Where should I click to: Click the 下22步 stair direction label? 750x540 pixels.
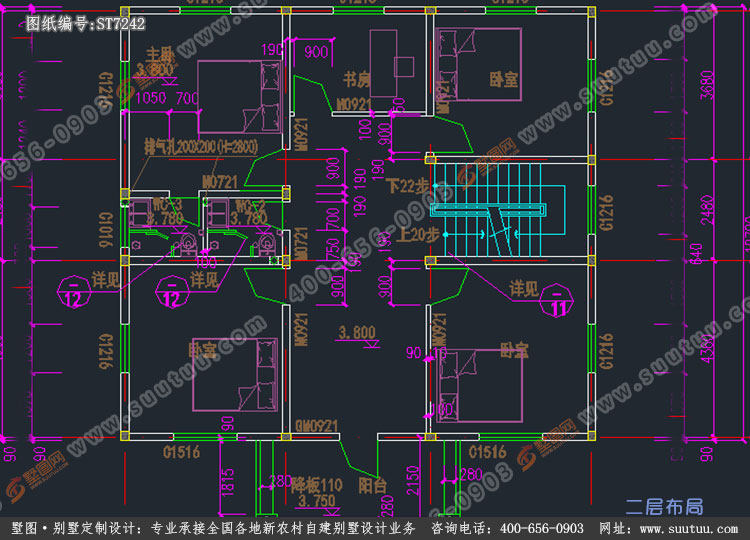coord(407,186)
